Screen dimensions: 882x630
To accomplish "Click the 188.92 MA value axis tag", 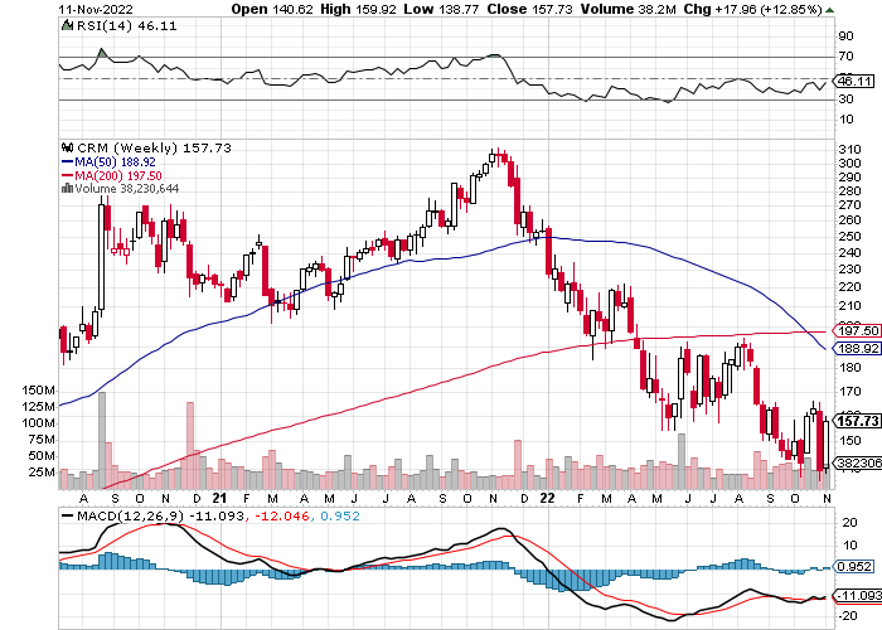I will [855, 349].
